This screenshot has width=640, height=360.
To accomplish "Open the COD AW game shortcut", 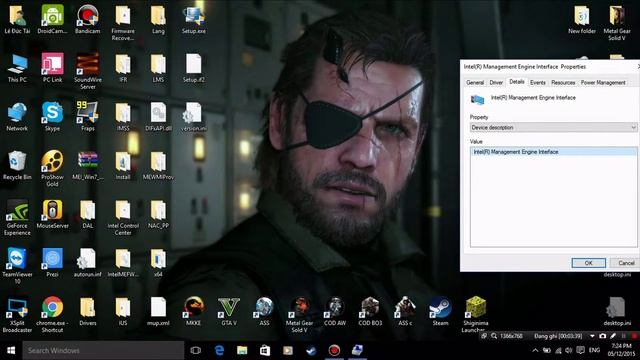I will click(335, 311).
